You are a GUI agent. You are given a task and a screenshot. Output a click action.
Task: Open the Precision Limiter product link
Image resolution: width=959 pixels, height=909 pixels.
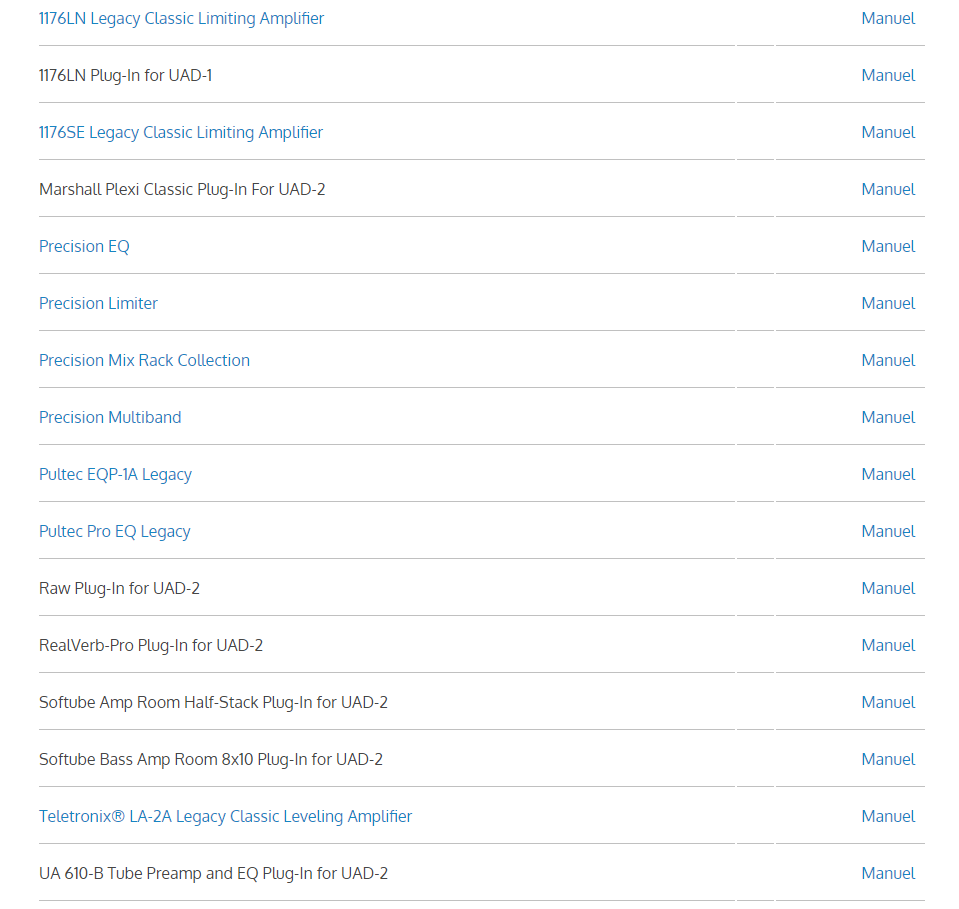(x=98, y=303)
